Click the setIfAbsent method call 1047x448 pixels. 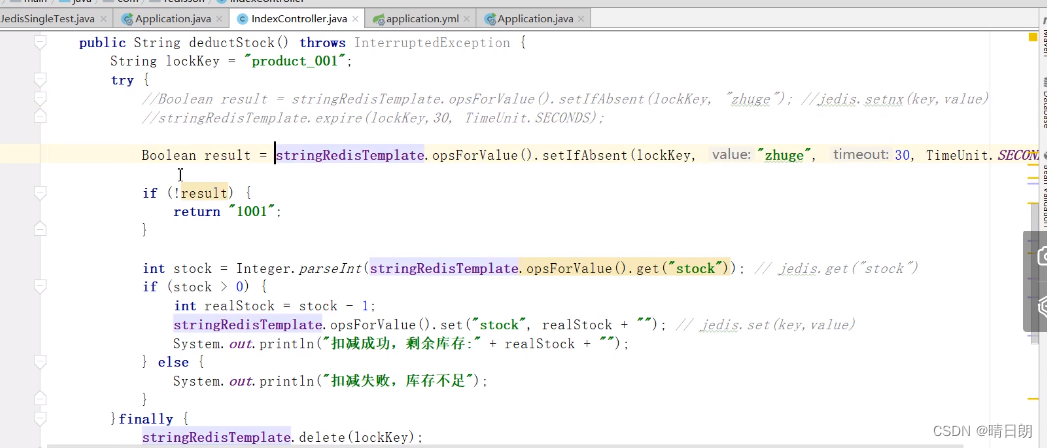pos(584,156)
